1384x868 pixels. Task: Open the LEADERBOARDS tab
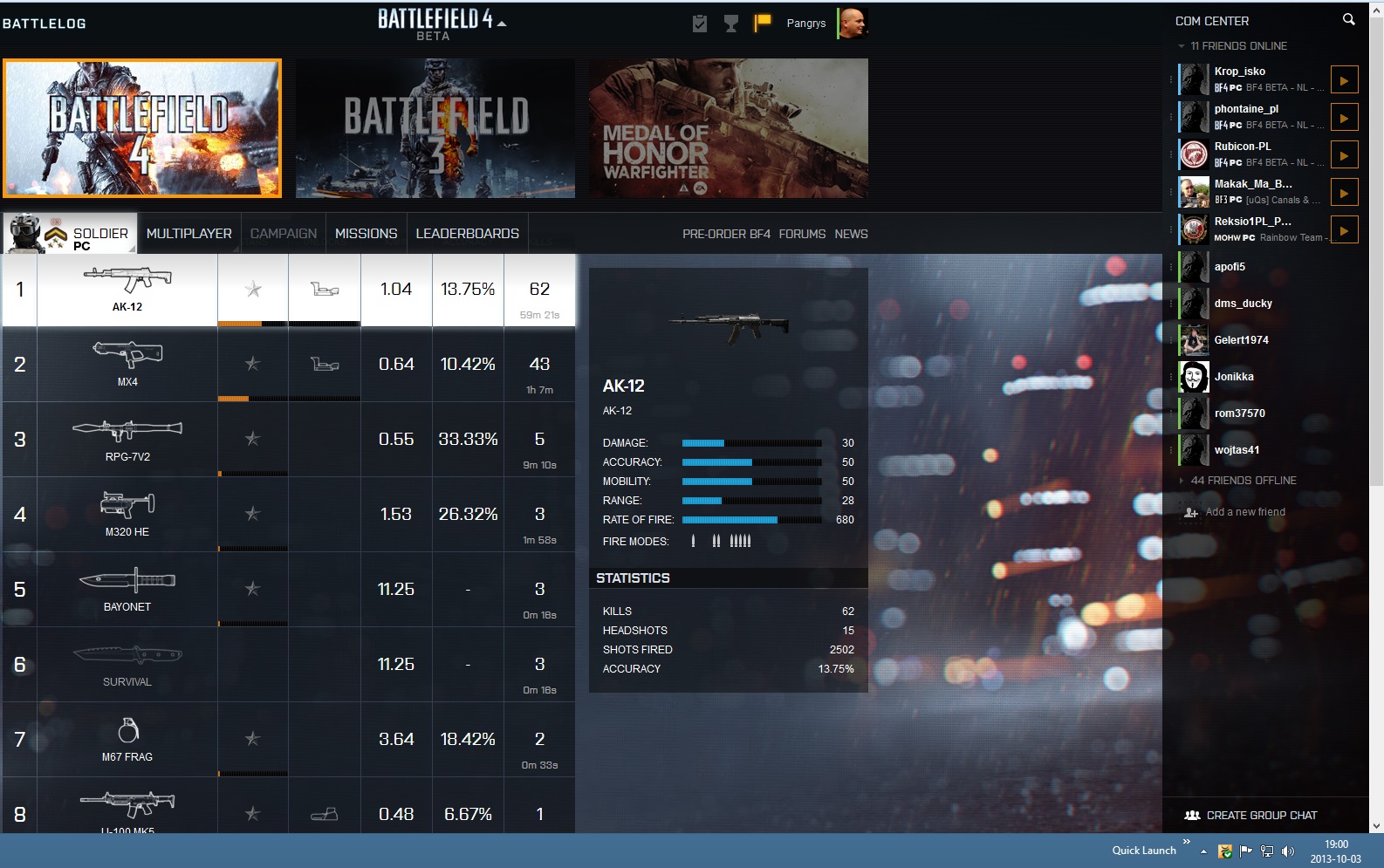(x=468, y=234)
